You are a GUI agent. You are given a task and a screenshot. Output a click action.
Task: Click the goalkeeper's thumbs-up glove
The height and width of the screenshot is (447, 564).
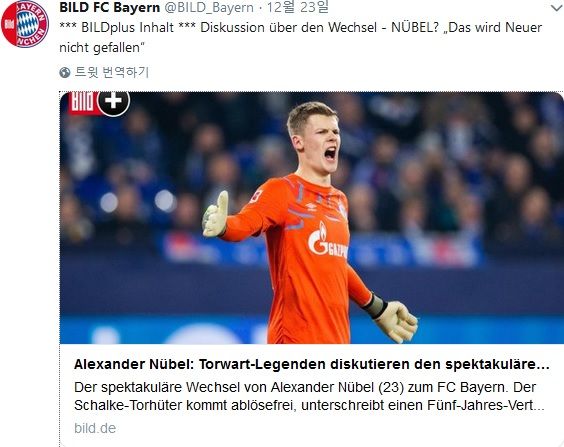click(216, 214)
